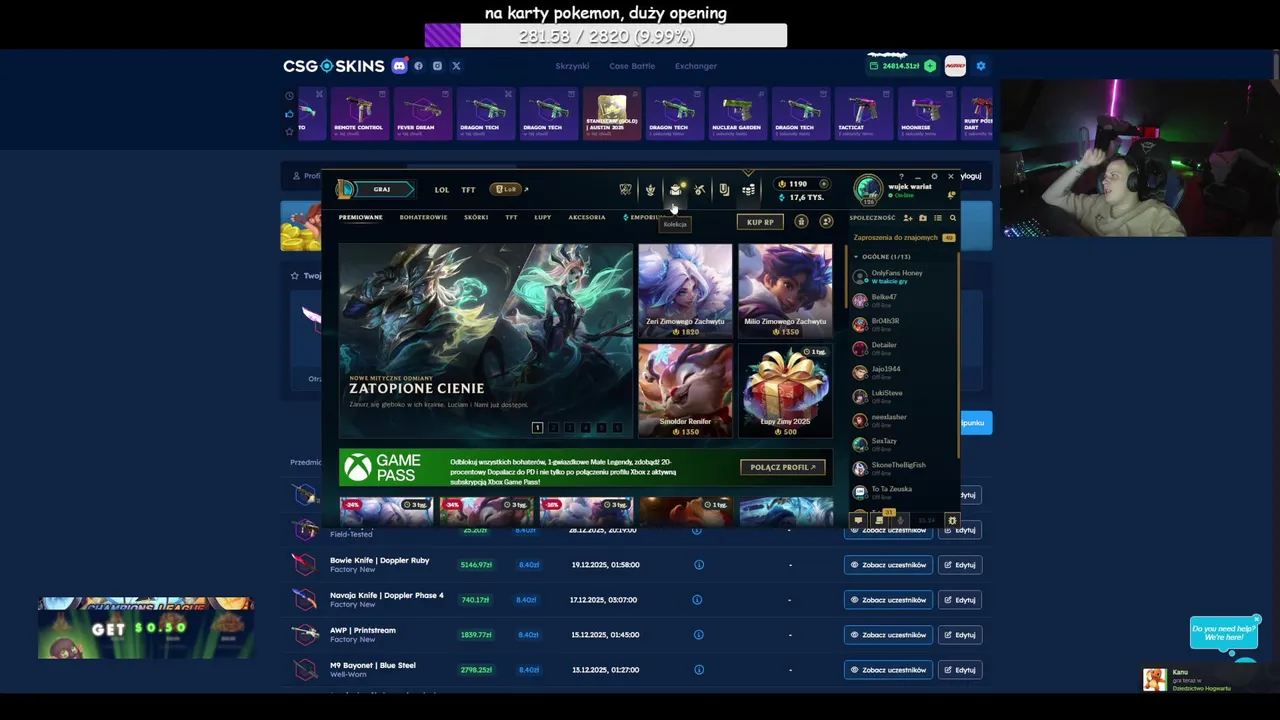
Task: Open the Facebook icon on CSGOSKINS header
Action: tap(418, 66)
